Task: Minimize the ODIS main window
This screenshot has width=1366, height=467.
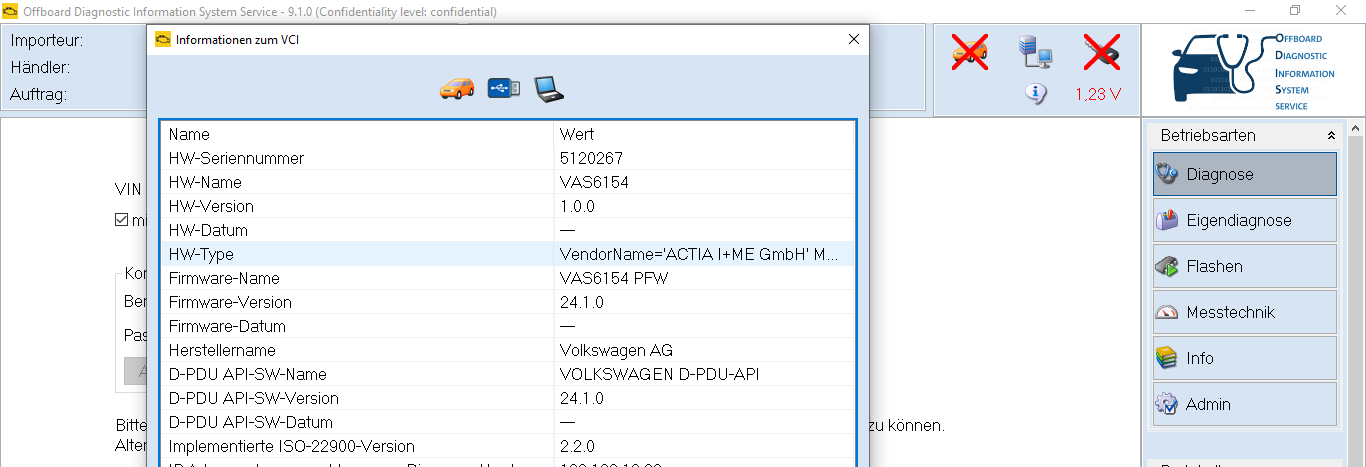Action: point(1250,10)
